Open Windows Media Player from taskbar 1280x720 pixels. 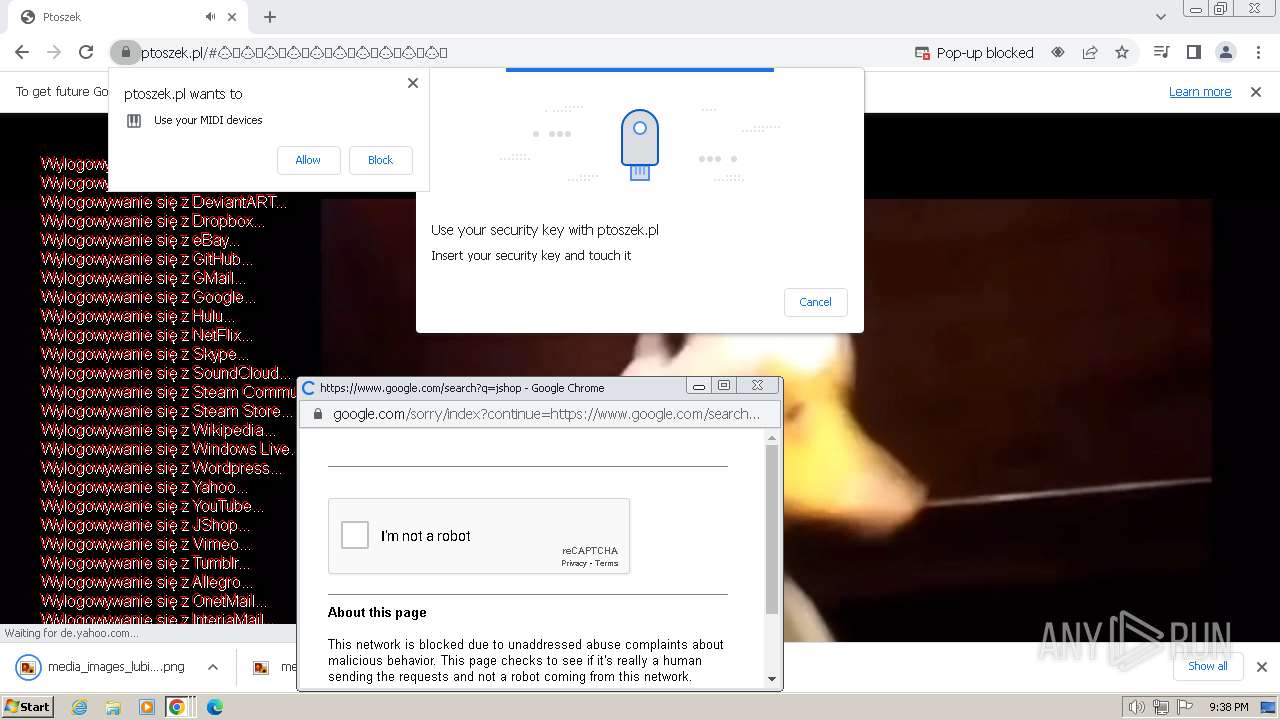point(146,707)
